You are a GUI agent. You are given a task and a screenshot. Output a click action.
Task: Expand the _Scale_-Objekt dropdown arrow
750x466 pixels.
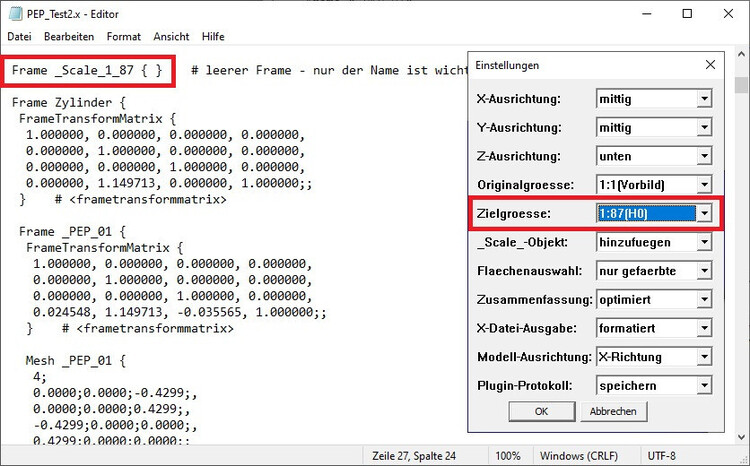(704, 243)
